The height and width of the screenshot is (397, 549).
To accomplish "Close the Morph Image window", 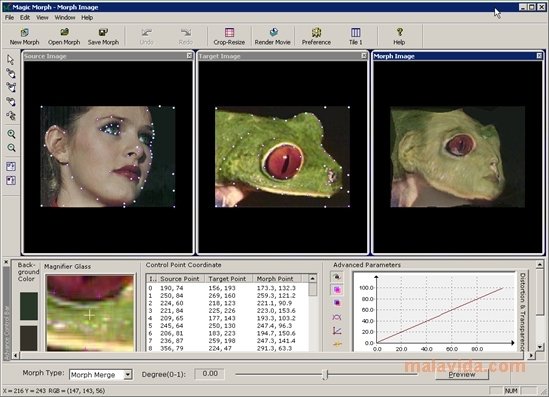I will coord(539,56).
